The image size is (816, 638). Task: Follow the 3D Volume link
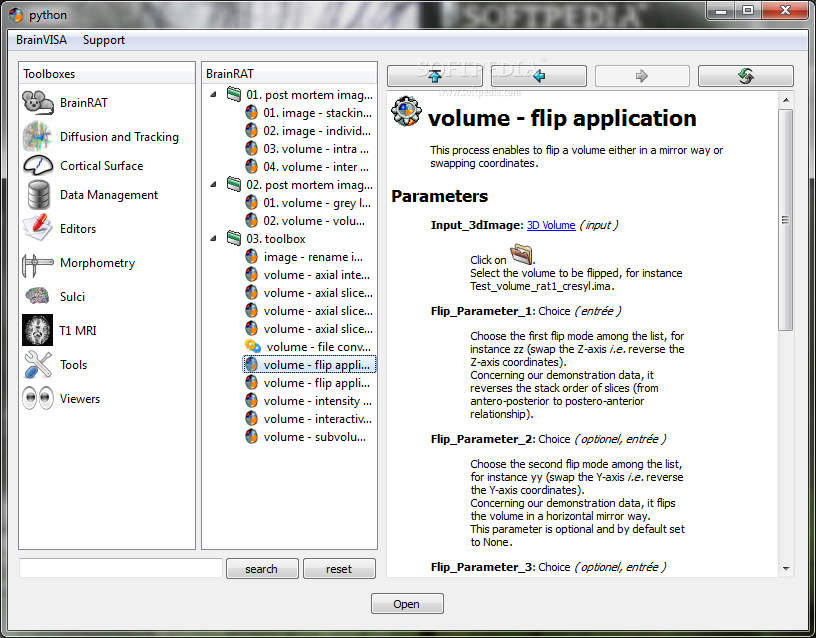[x=551, y=225]
